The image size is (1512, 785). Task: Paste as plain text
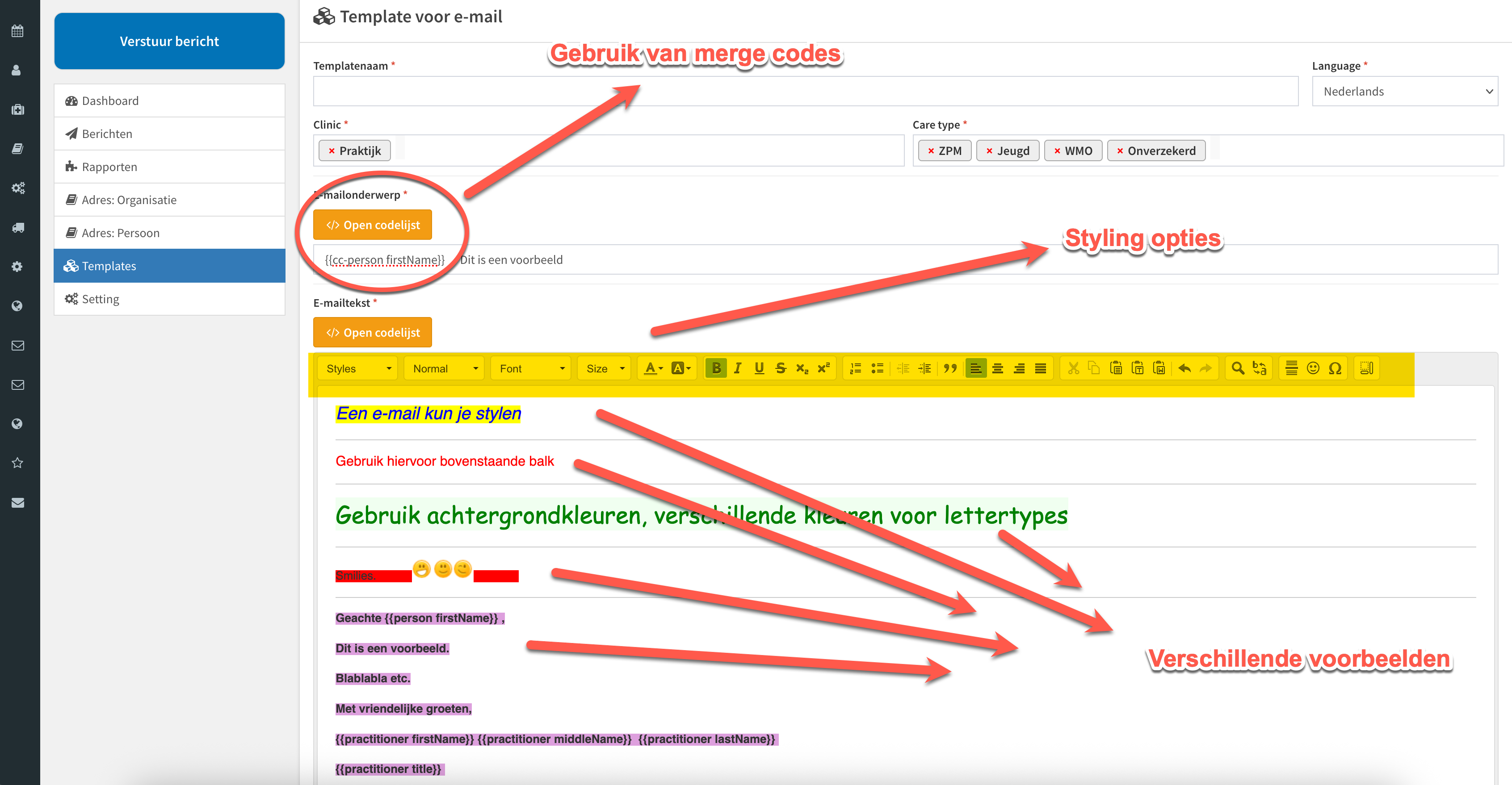pos(1138,368)
